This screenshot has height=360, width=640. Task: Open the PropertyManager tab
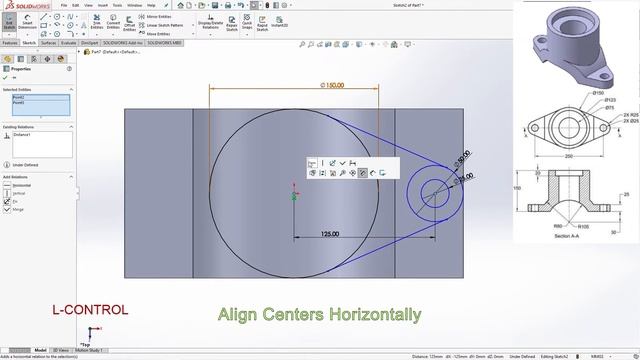pyautogui.click(x=21, y=59)
